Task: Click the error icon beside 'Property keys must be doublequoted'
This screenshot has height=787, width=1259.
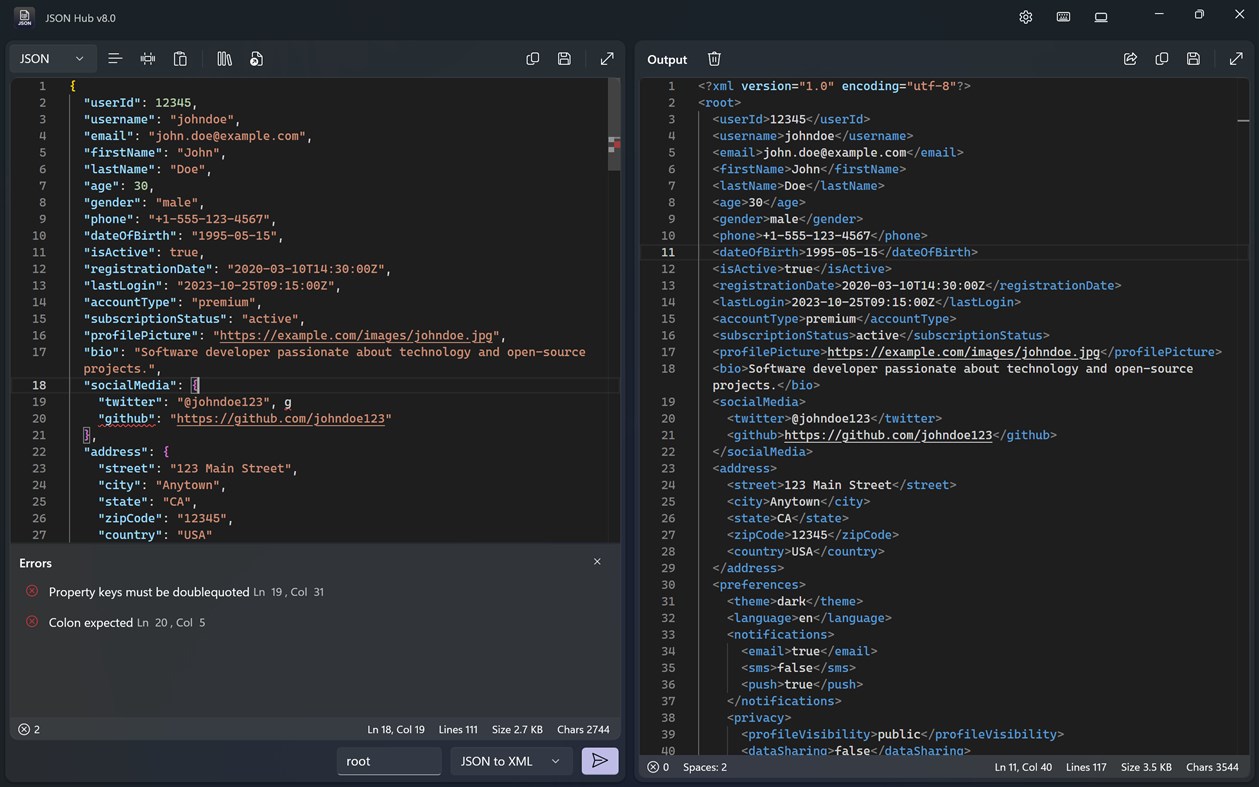Action: (x=32, y=591)
